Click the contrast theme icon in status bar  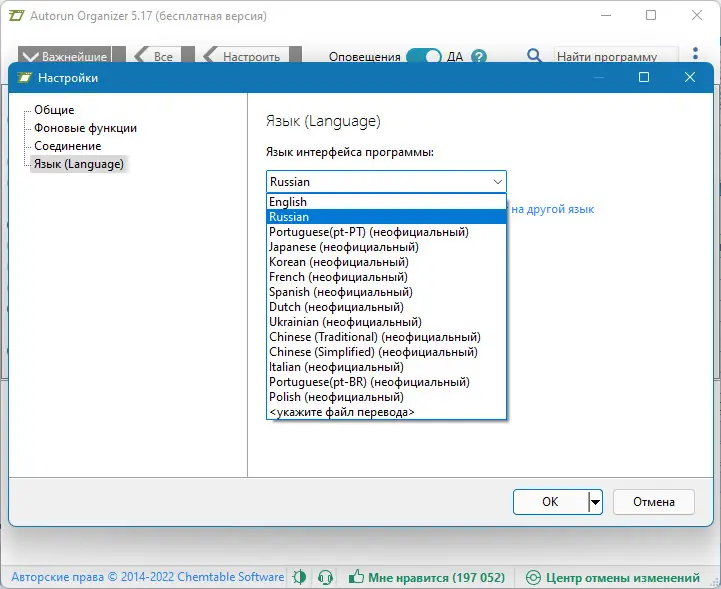coord(299,577)
